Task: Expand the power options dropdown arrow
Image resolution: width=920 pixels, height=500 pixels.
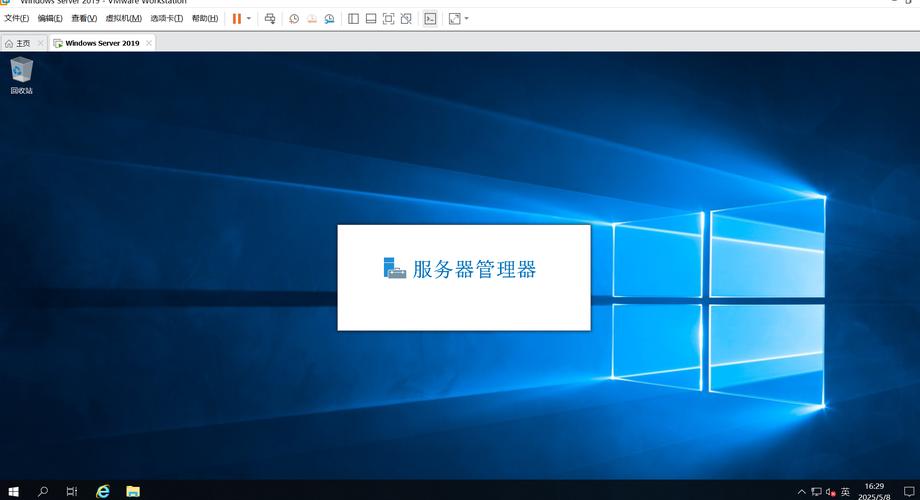Action: pyautogui.click(x=249, y=19)
